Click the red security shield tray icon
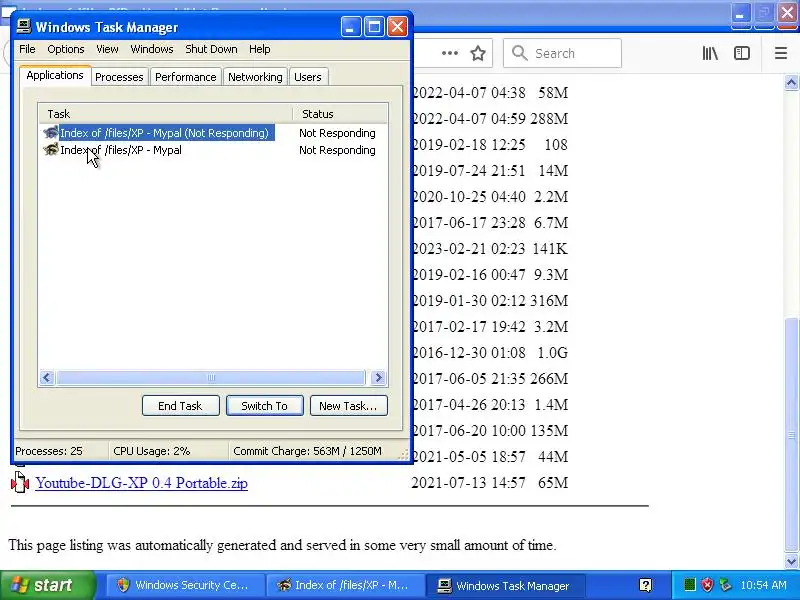The image size is (800, 600). [x=707, y=585]
